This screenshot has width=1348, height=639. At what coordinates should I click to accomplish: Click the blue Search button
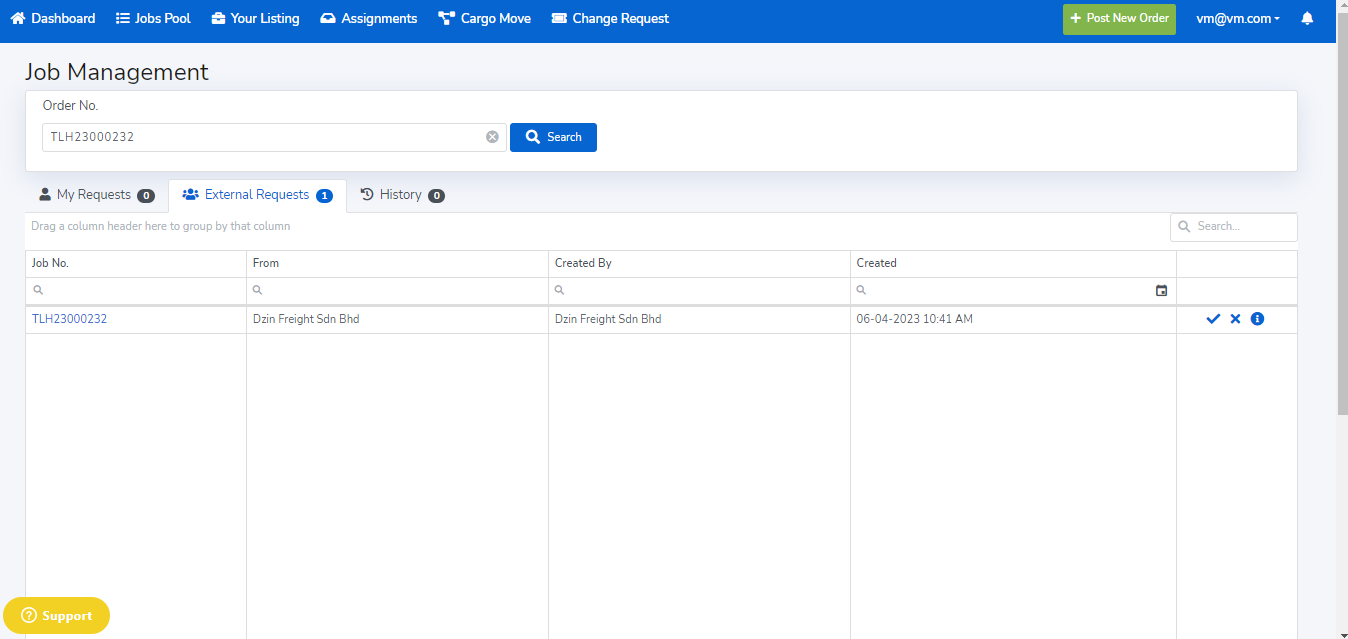553,137
